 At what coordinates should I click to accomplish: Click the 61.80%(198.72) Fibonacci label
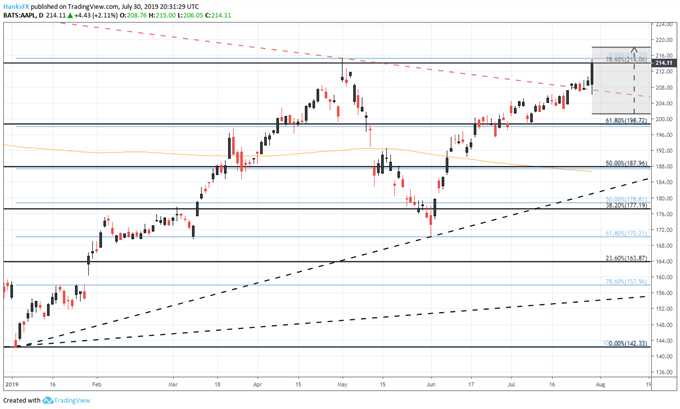tap(626, 121)
